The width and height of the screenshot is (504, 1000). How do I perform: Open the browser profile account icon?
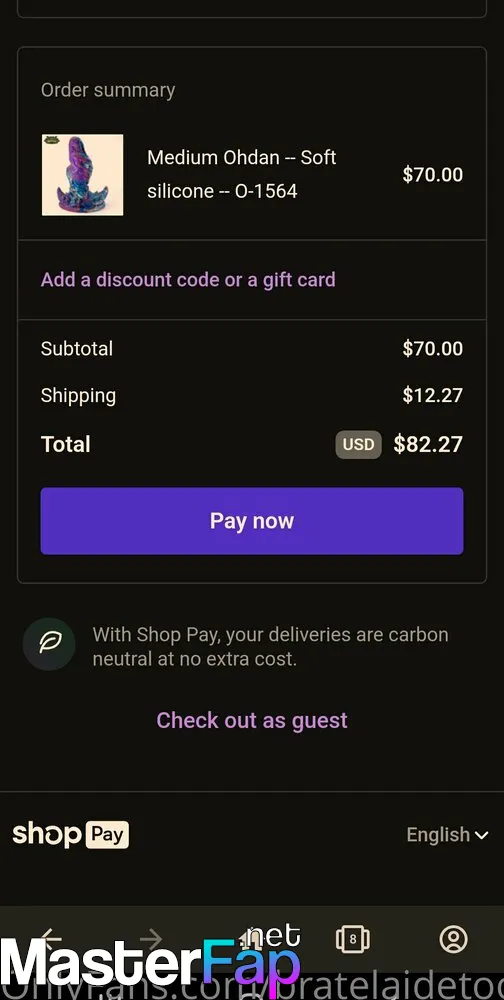[x=454, y=939]
